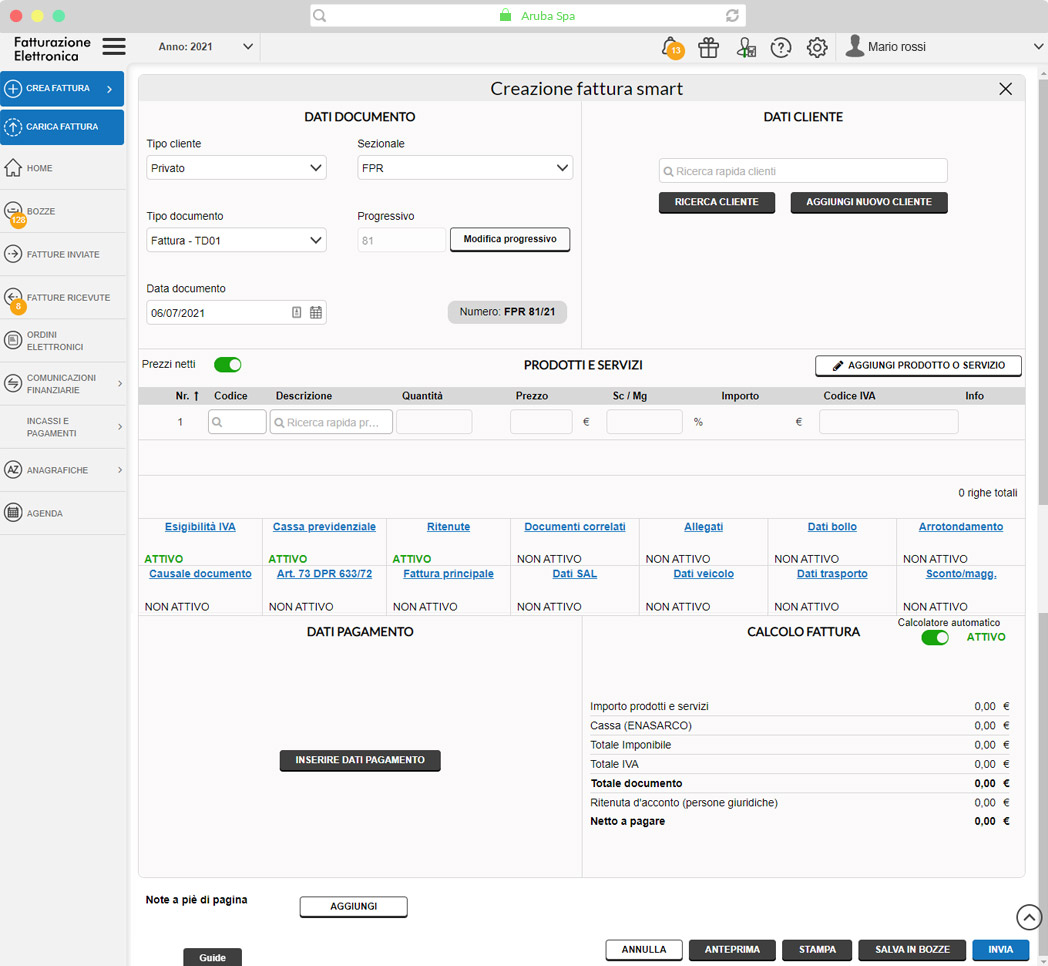1048x966 pixels.
Task: Open the help question mark icon
Action: click(781, 47)
